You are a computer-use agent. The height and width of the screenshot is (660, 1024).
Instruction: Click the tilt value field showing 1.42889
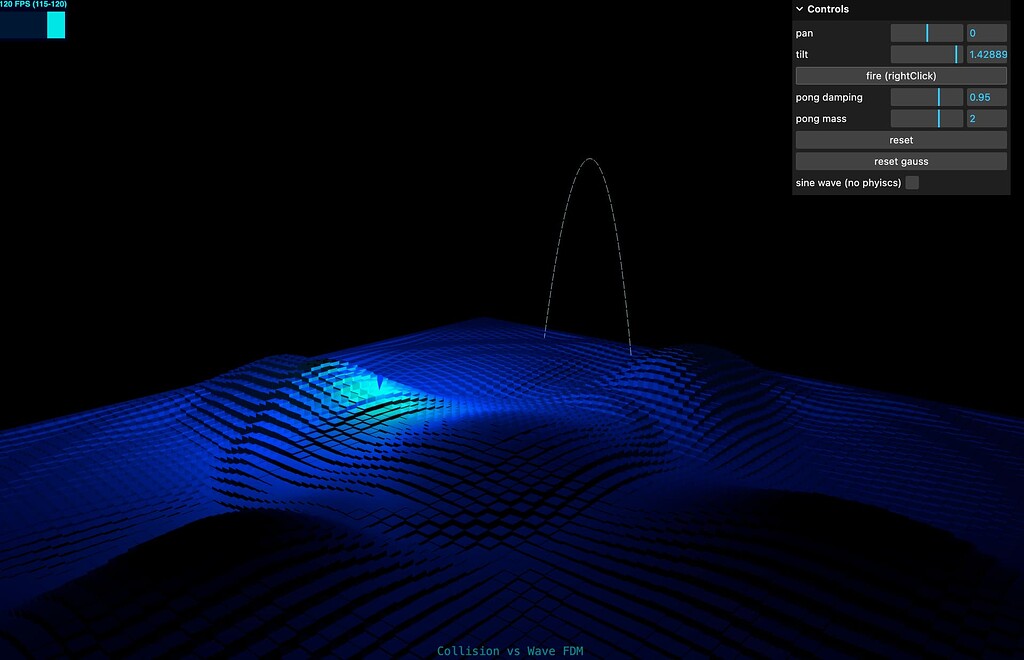(986, 54)
